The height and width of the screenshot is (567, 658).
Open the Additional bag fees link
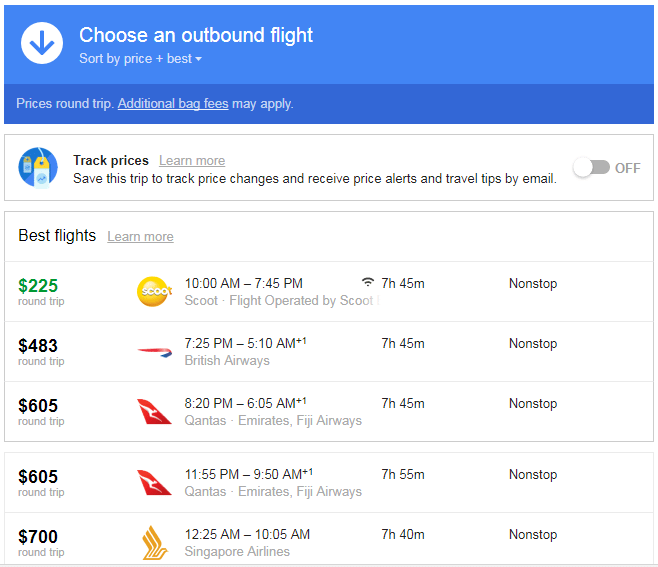173,104
